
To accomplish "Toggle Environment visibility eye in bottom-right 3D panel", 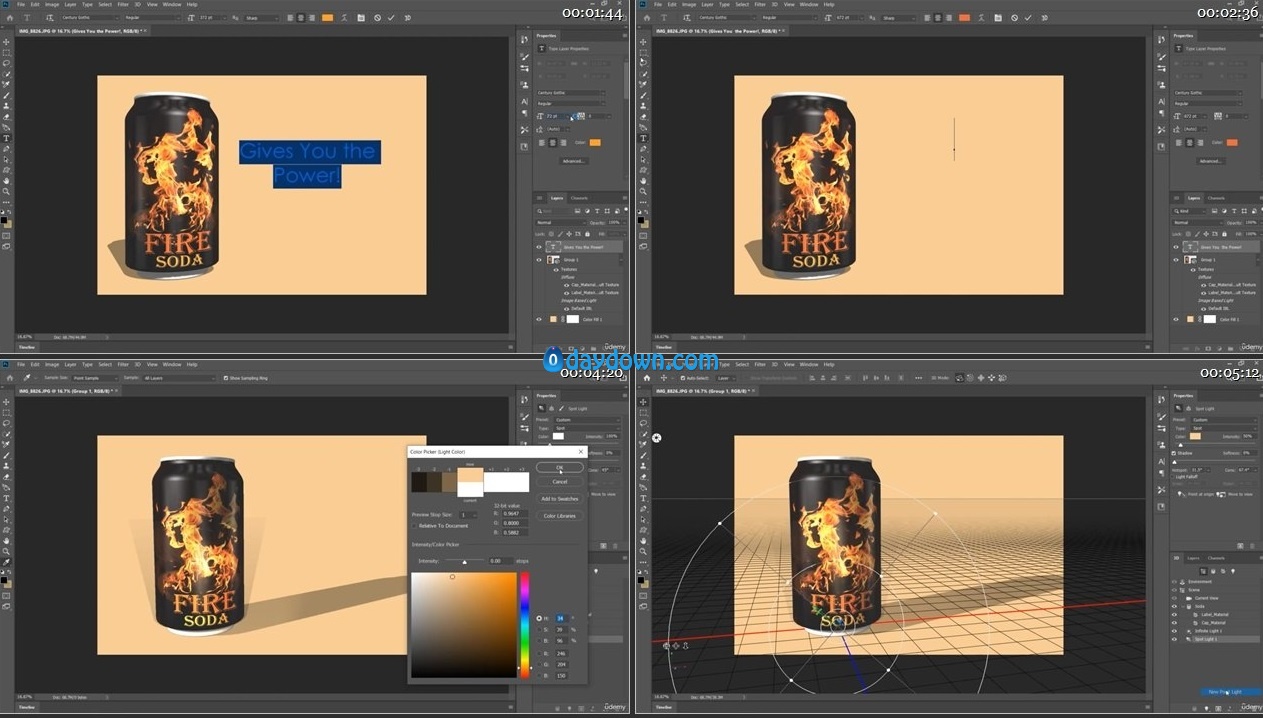I will pyautogui.click(x=1174, y=582).
